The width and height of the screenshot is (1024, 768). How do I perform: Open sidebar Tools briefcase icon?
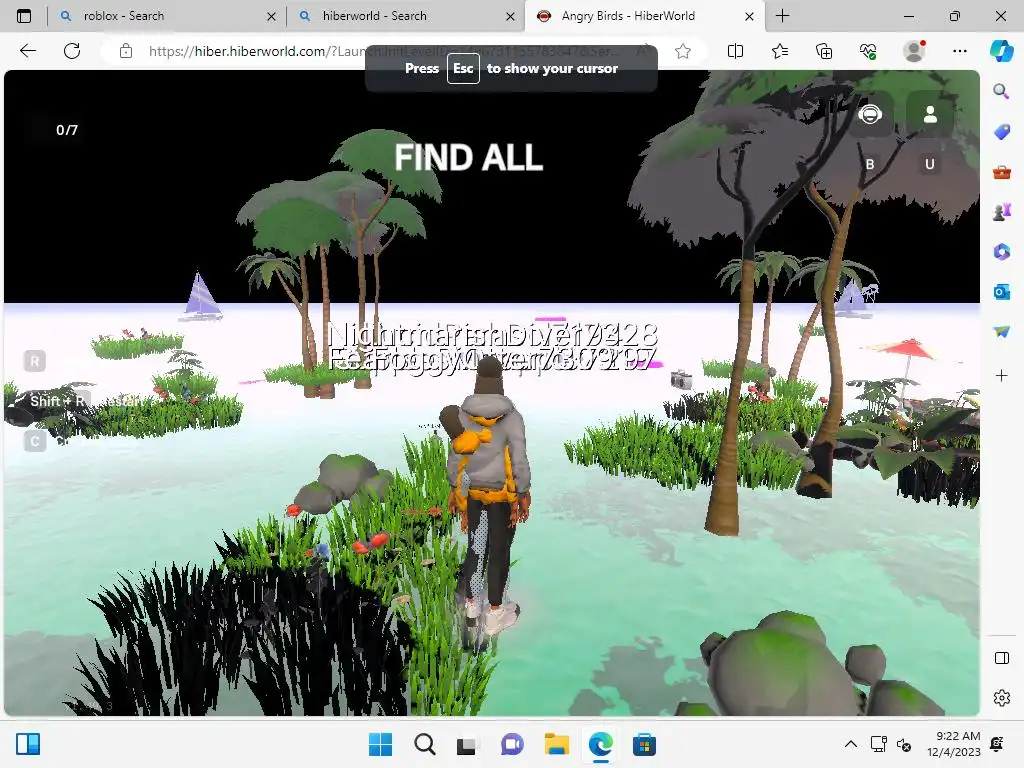coord(1001,172)
